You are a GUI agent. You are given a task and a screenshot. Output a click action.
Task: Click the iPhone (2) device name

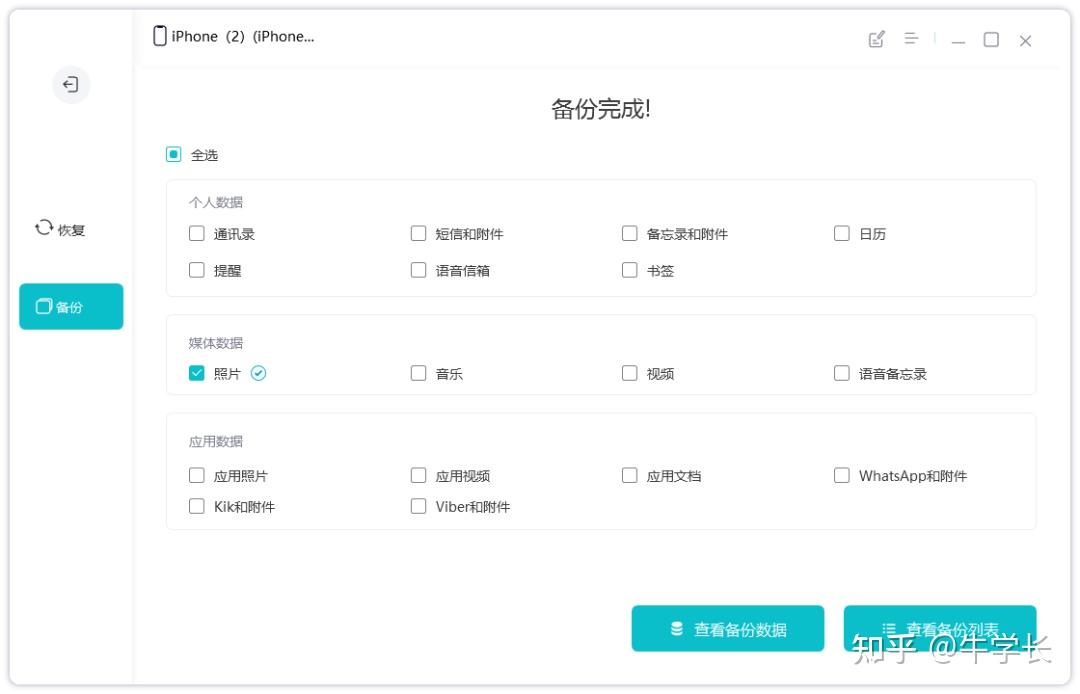[x=243, y=36]
